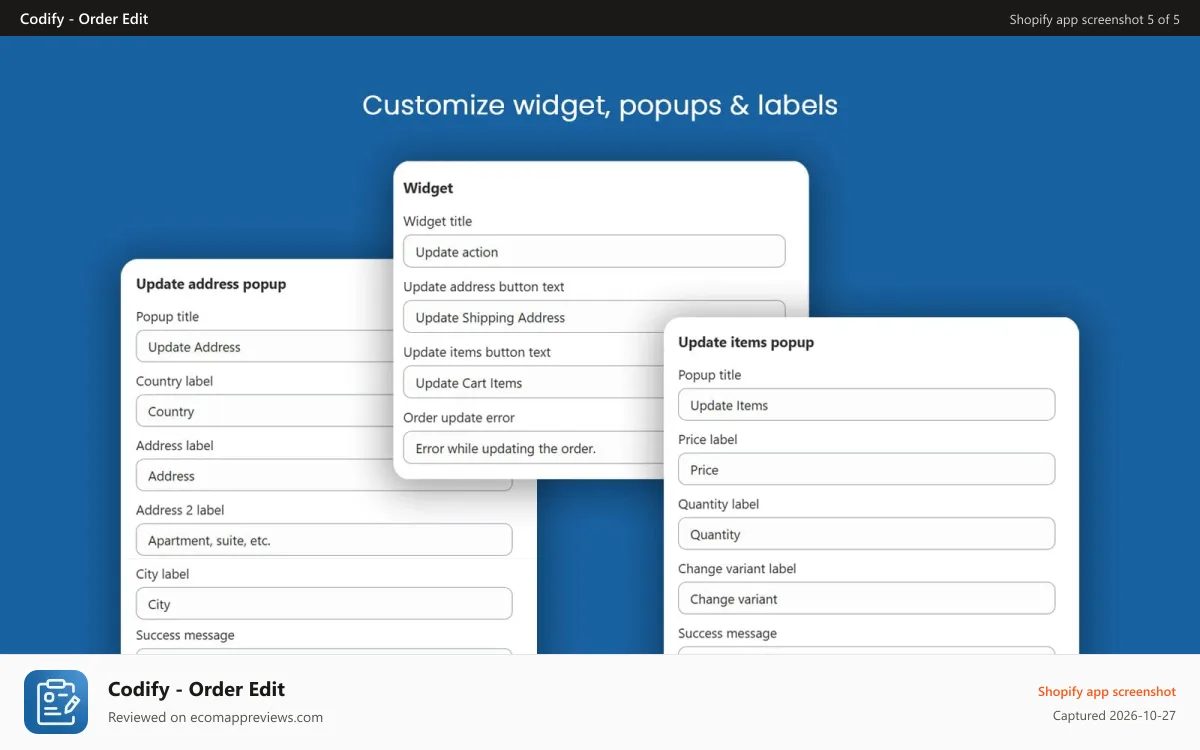
Task: Click the 'Widget' panel heading
Action: pyautogui.click(x=428, y=188)
